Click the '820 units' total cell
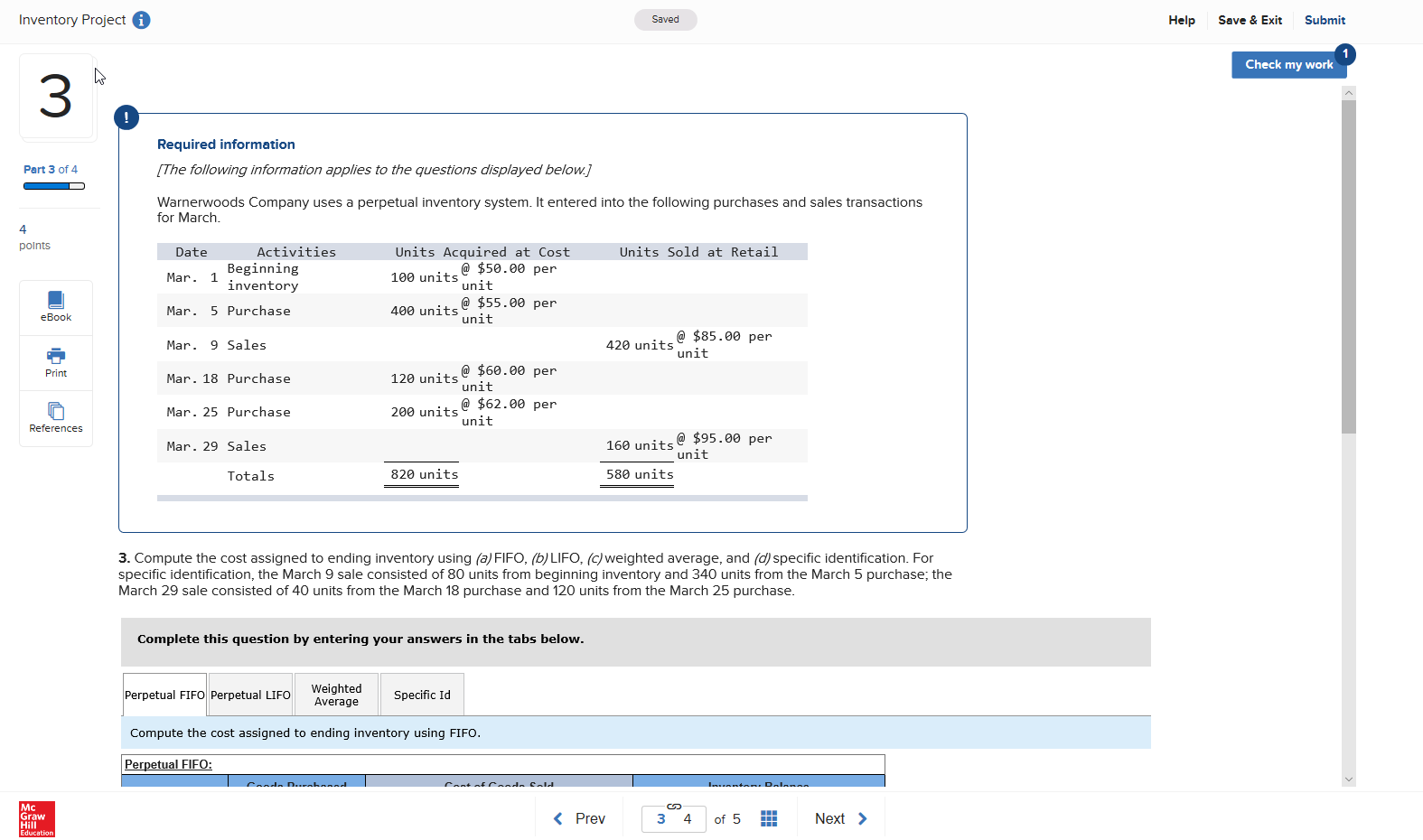This screenshot has width=1423, height=840. (x=424, y=474)
